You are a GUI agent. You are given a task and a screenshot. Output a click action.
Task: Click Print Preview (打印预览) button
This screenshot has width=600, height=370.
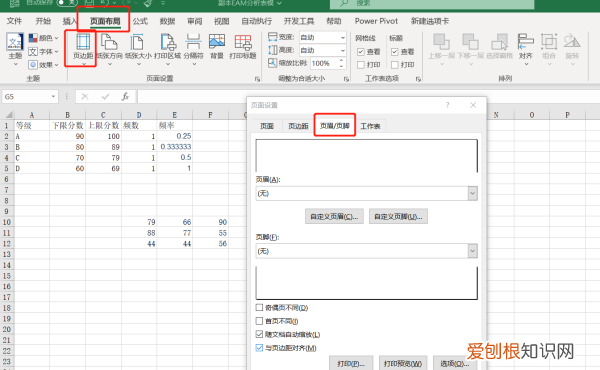tap(403, 363)
